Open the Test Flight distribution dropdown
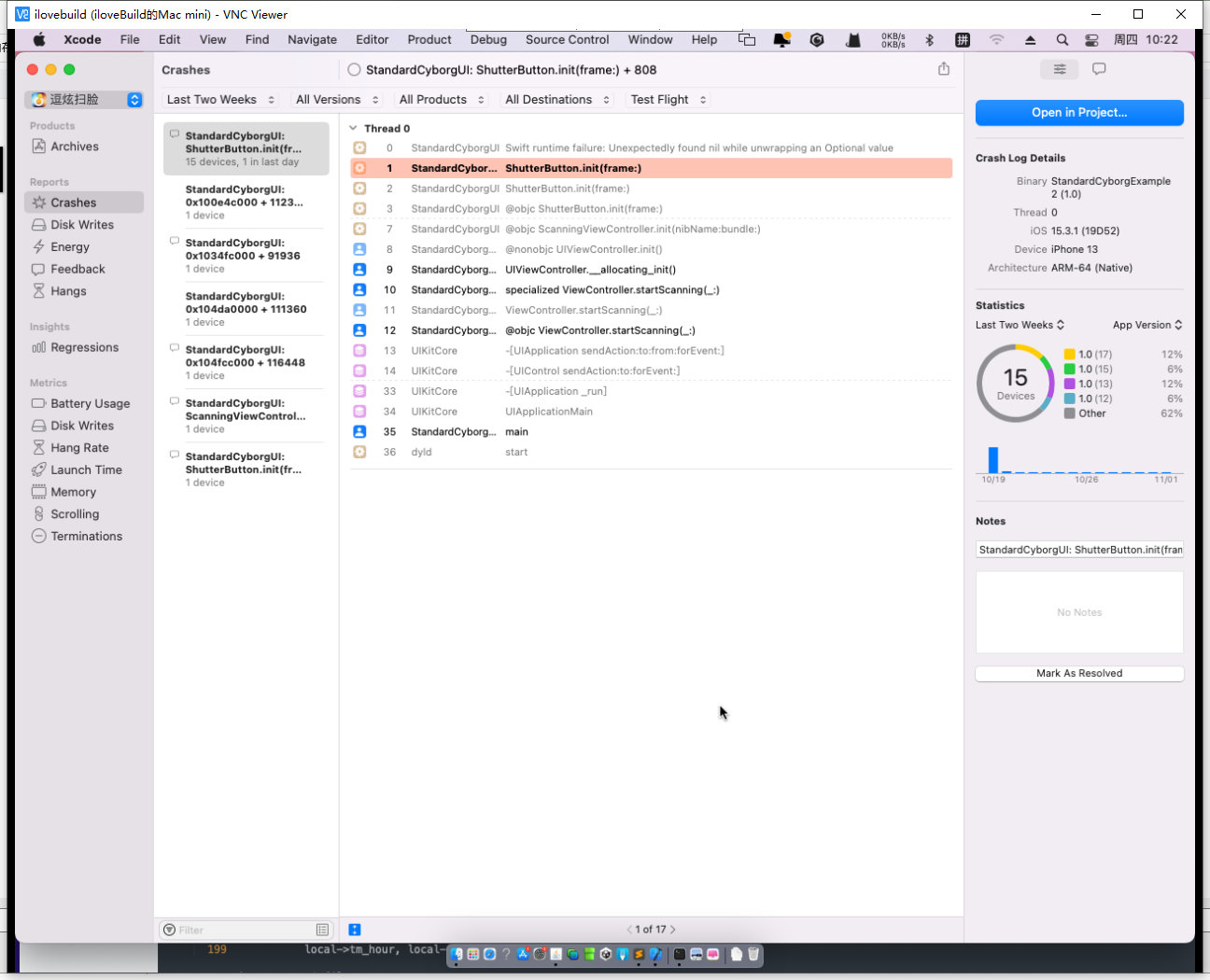The width and height of the screenshot is (1210, 980). (668, 100)
